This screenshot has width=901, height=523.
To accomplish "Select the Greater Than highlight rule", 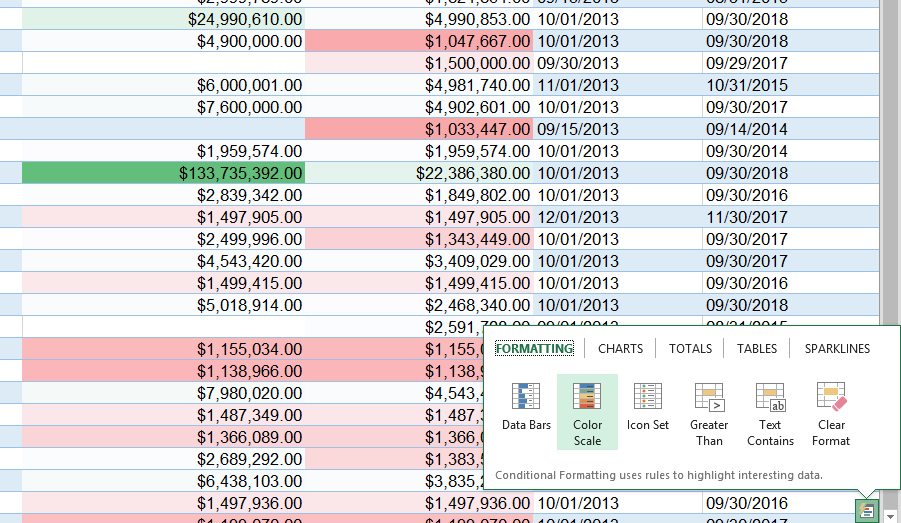I will point(709,411).
